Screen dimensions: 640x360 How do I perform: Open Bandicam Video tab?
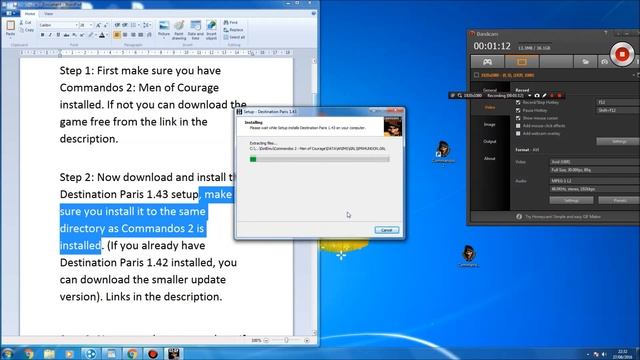pos(490,107)
